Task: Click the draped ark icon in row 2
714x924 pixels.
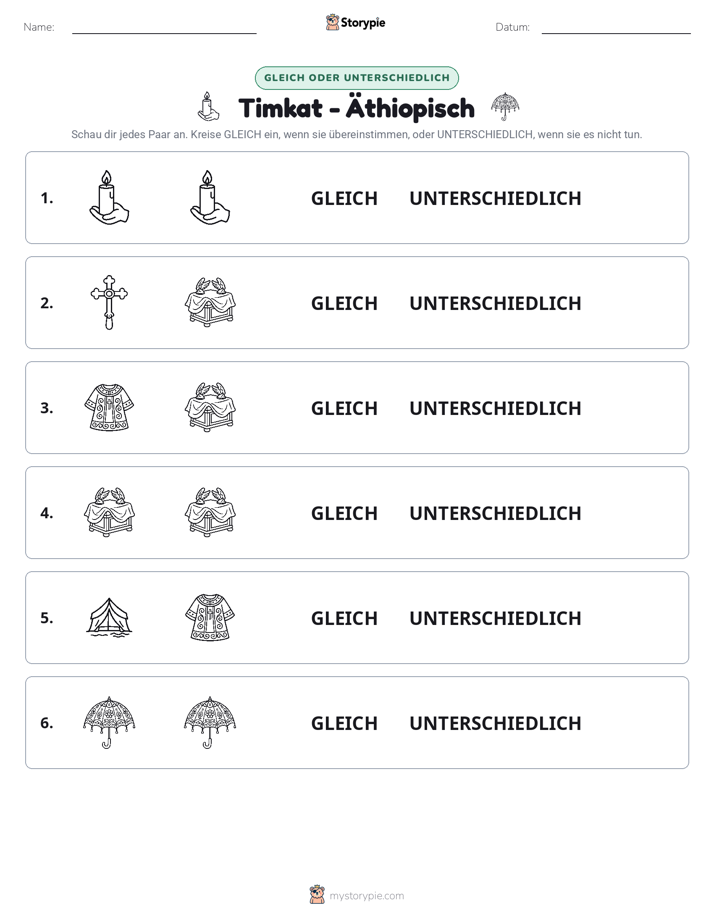Action: [210, 302]
